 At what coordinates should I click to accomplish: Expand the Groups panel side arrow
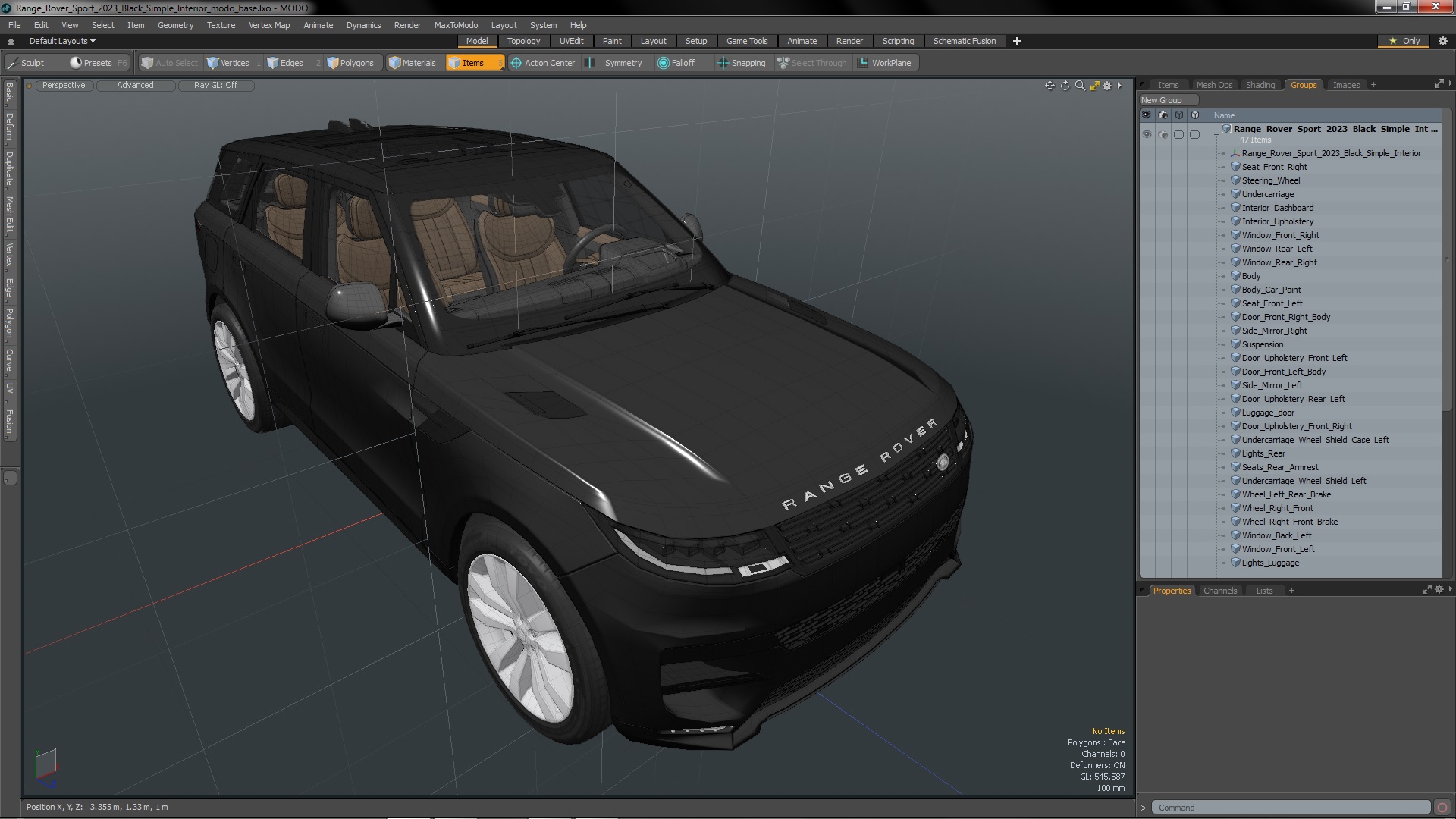[1450, 83]
